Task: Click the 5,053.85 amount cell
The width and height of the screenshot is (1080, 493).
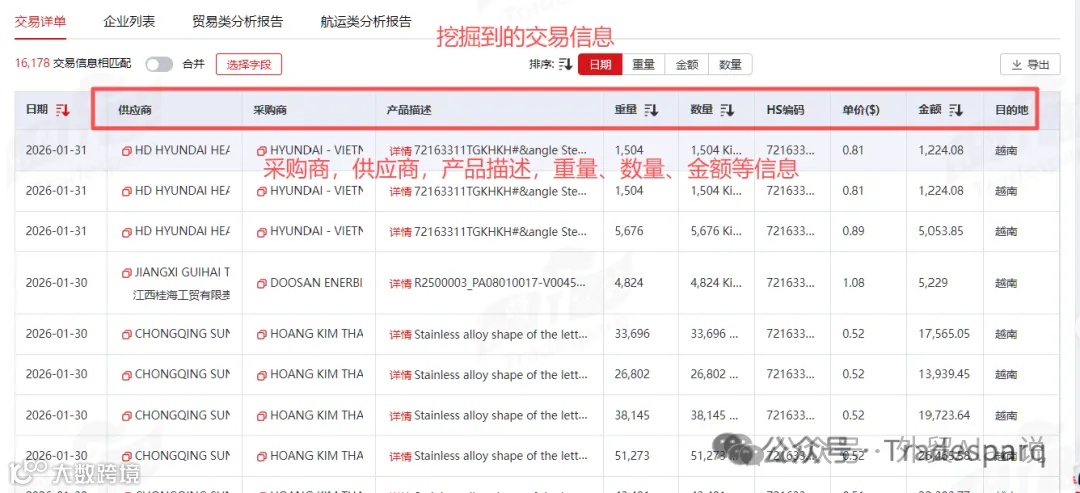Action: 941,231
